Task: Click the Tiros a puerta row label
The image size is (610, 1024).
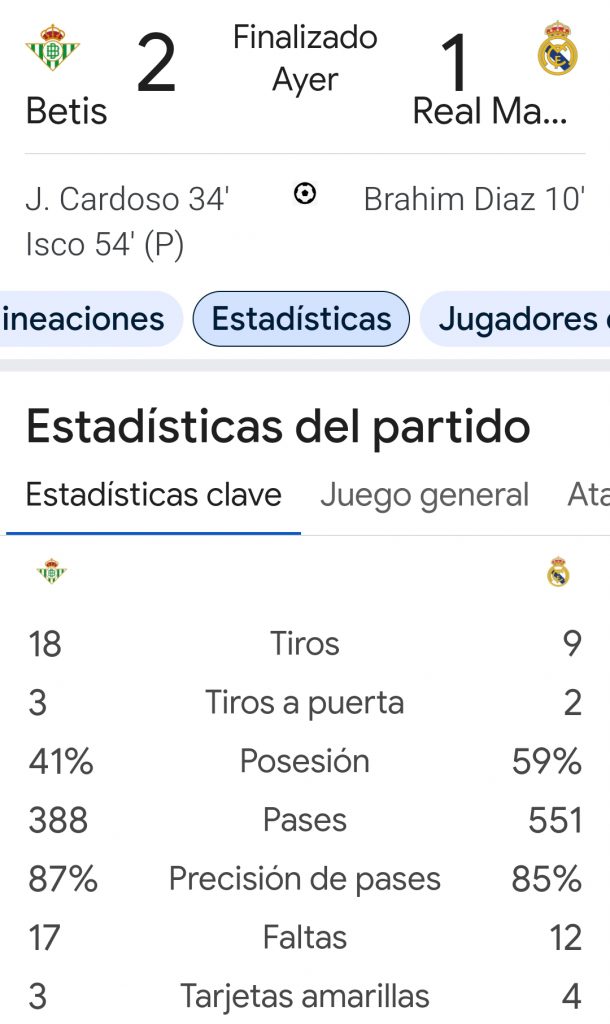Action: 305,703
